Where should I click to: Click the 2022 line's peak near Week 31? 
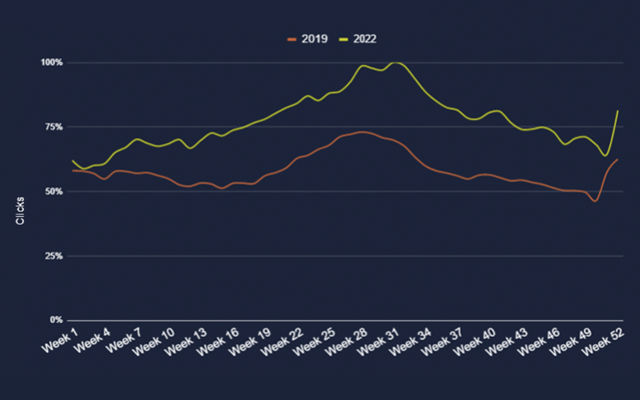tap(395, 62)
